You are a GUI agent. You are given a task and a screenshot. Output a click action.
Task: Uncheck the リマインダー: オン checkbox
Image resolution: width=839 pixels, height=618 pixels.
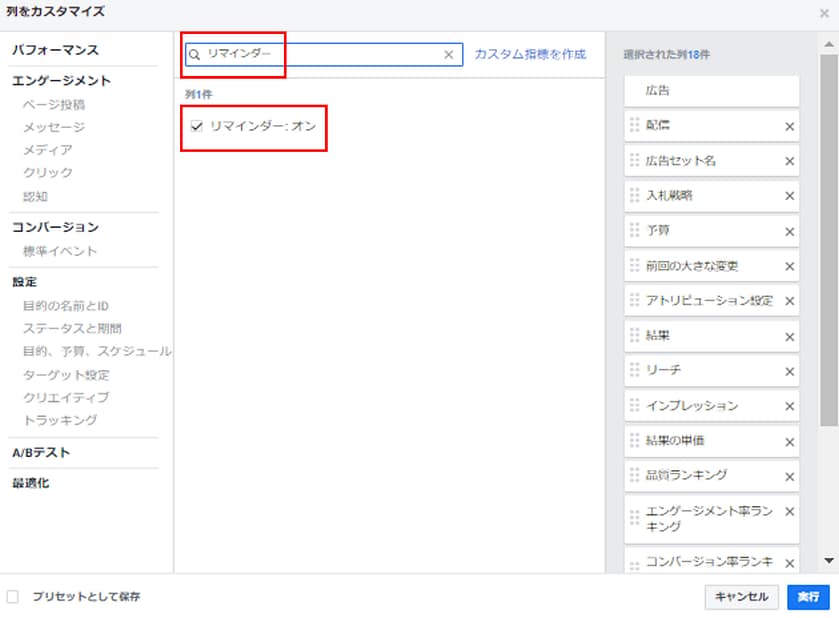pyautogui.click(x=197, y=126)
